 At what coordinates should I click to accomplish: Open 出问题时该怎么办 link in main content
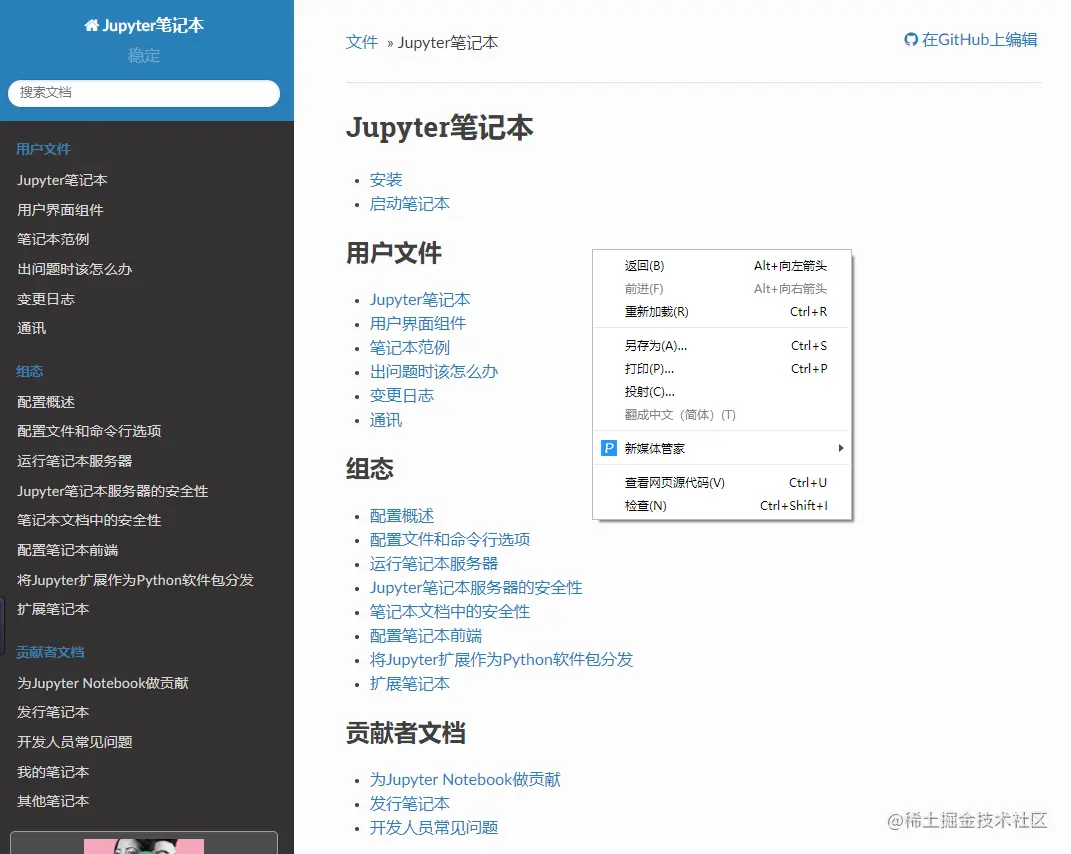pyautogui.click(x=434, y=372)
